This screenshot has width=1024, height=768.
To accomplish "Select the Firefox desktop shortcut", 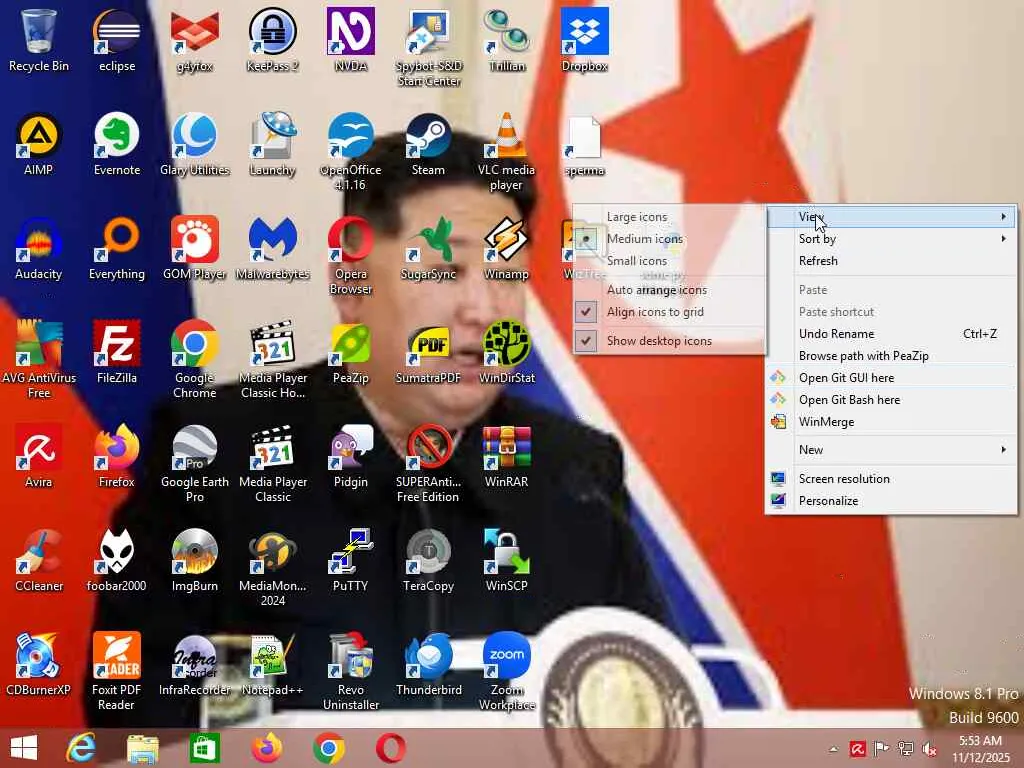I will (117, 456).
